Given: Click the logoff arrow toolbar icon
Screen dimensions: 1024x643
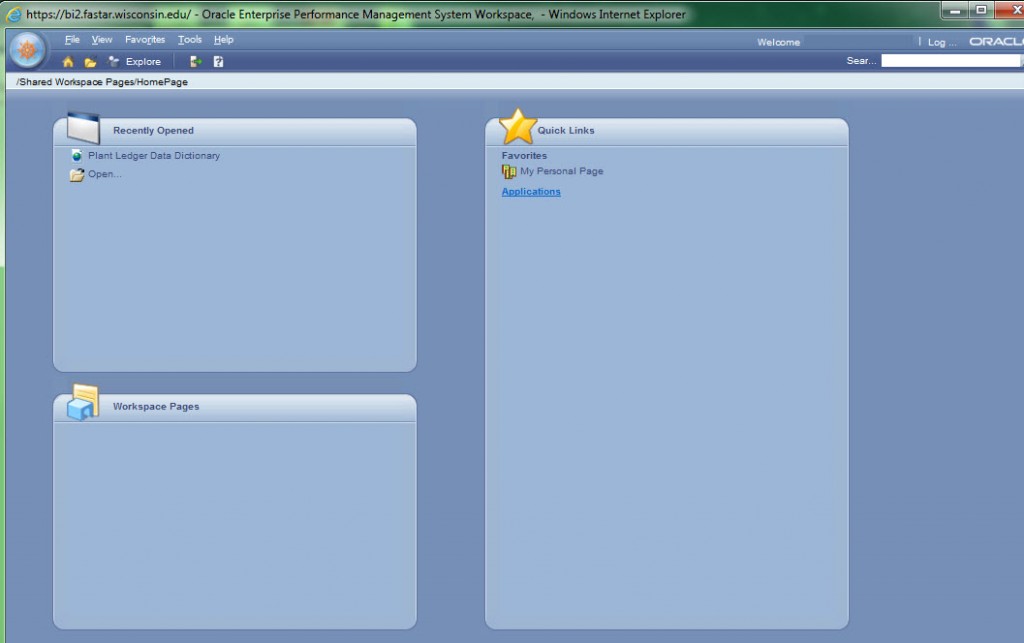Looking at the screenshot, I should (x=196, y=62).
